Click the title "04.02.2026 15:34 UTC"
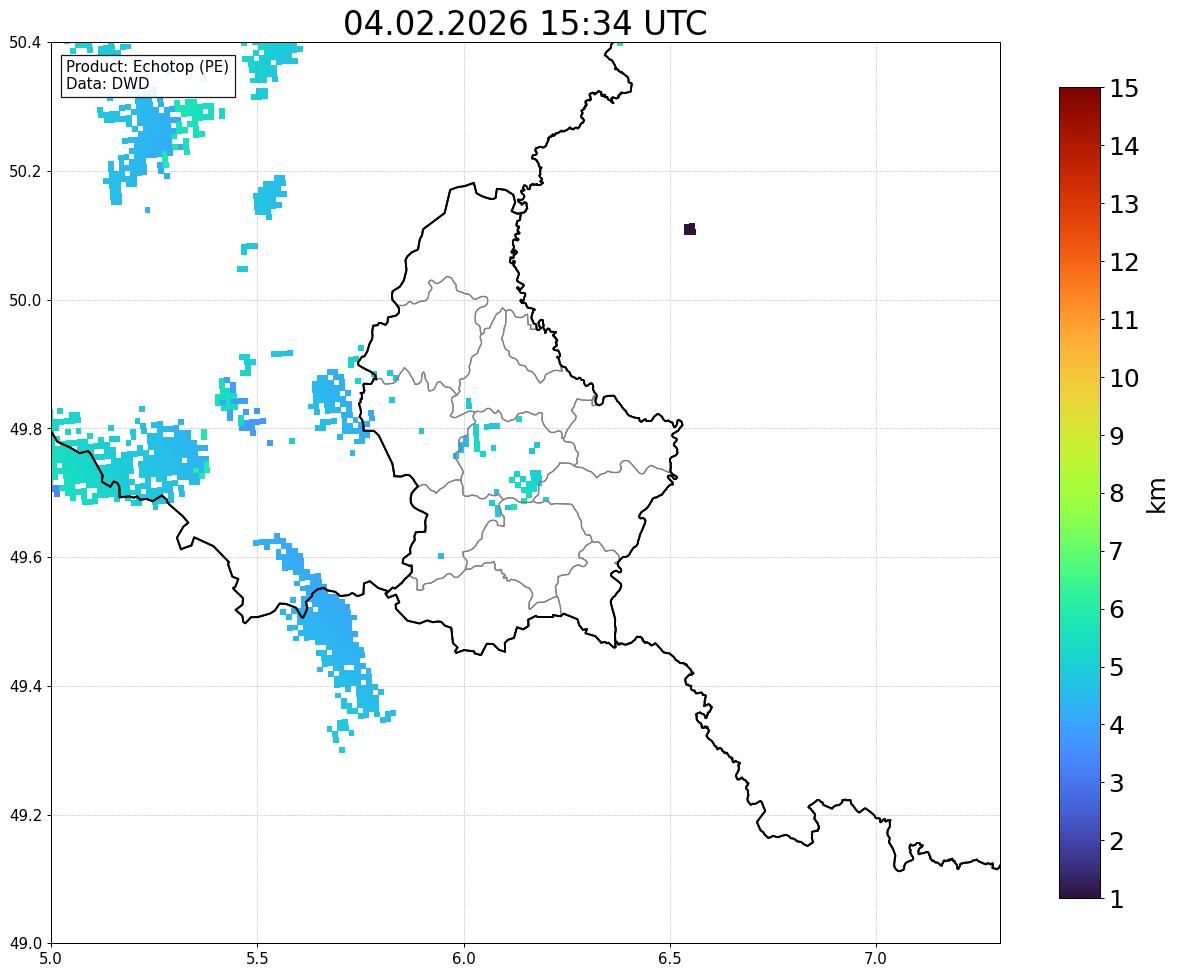This screenshot has height=976, width=1178. pos(525,23)
